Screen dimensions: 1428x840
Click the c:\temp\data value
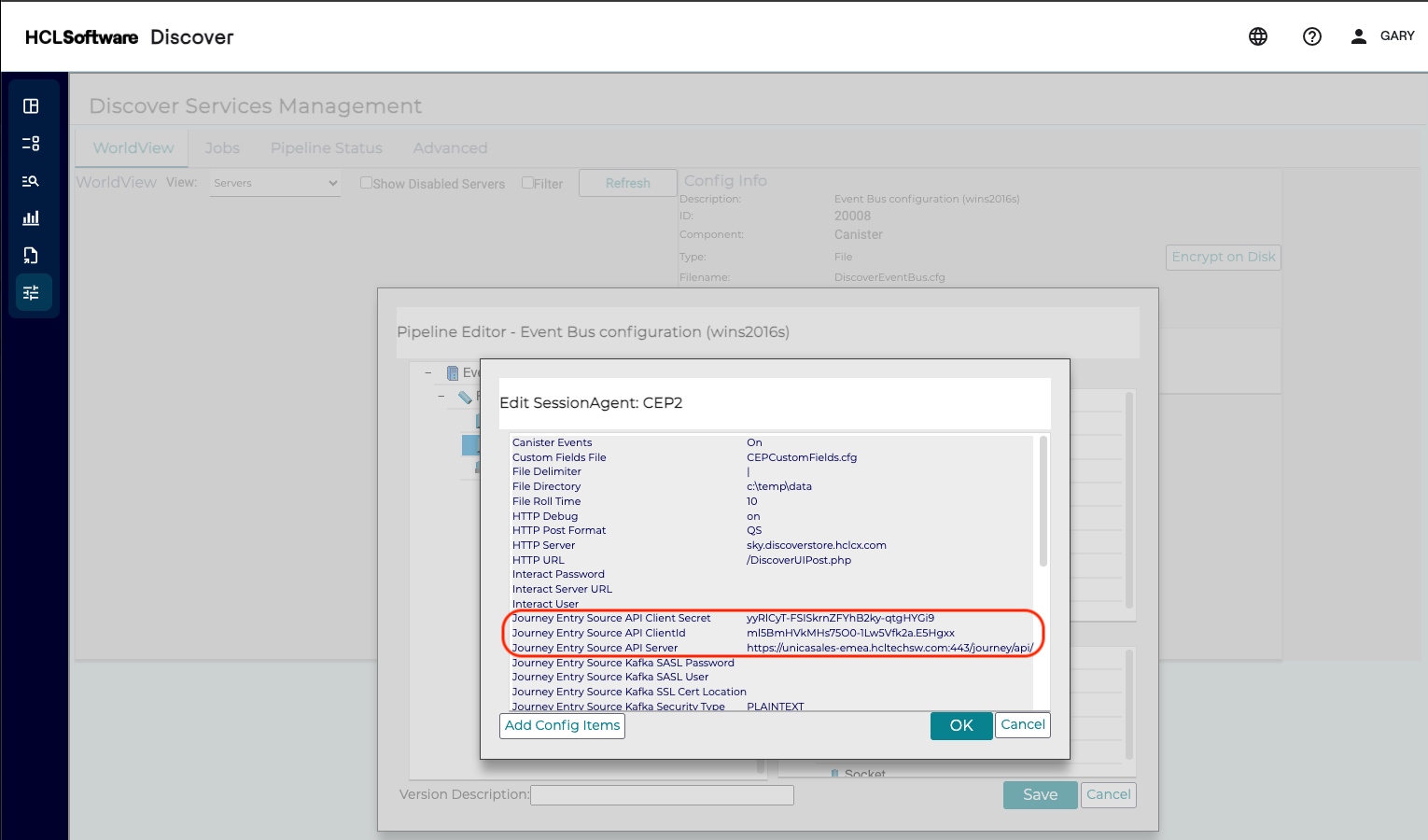point(779,486)
